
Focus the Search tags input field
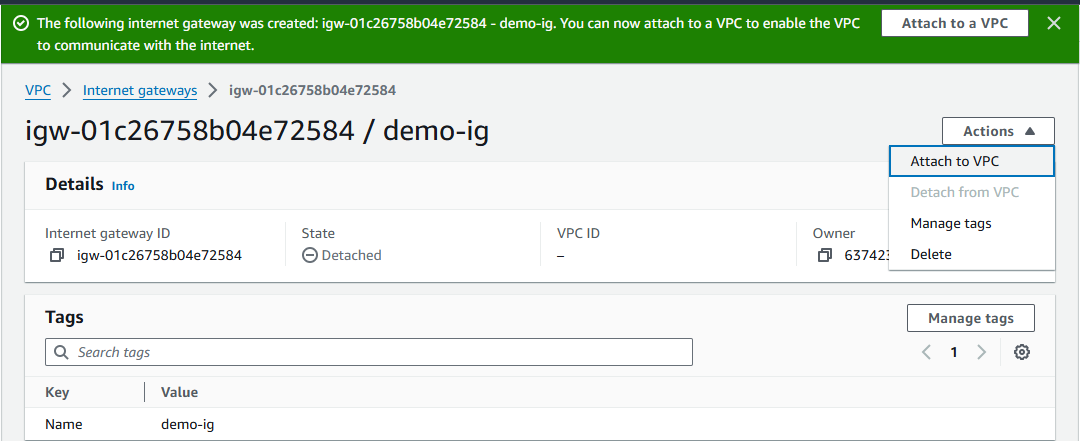click(368, 352)
